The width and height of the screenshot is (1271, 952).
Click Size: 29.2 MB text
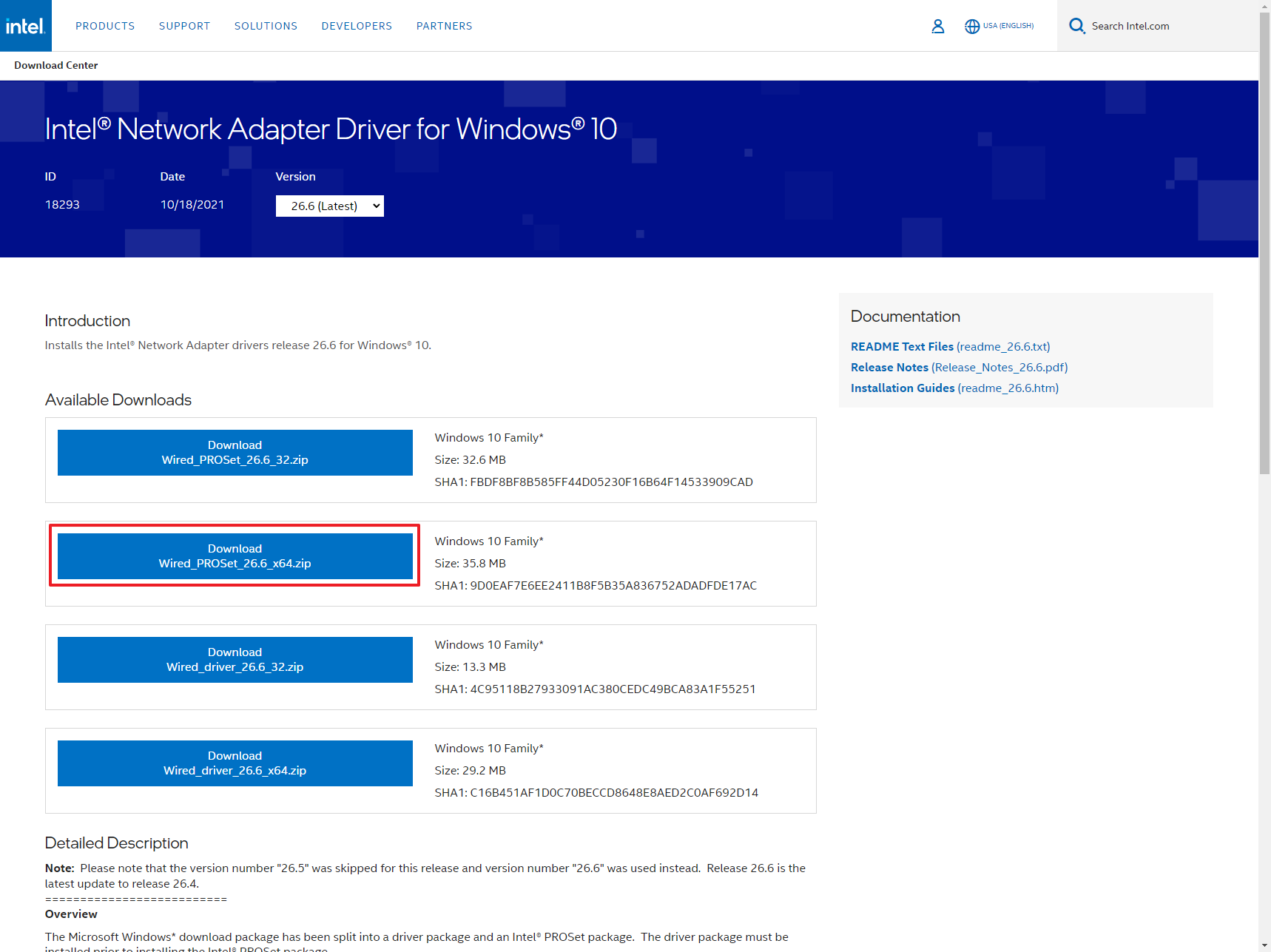point(471,770)
